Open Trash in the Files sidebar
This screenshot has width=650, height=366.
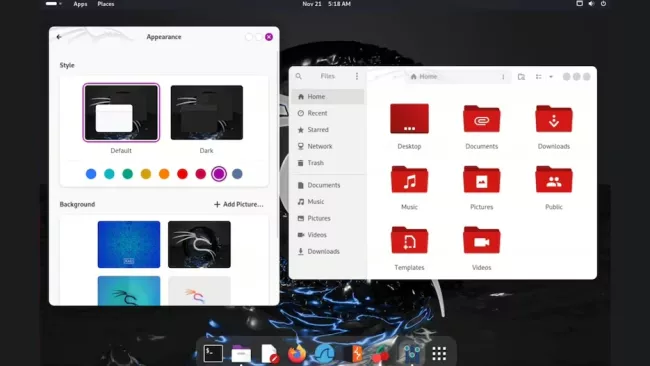point(327,163)
